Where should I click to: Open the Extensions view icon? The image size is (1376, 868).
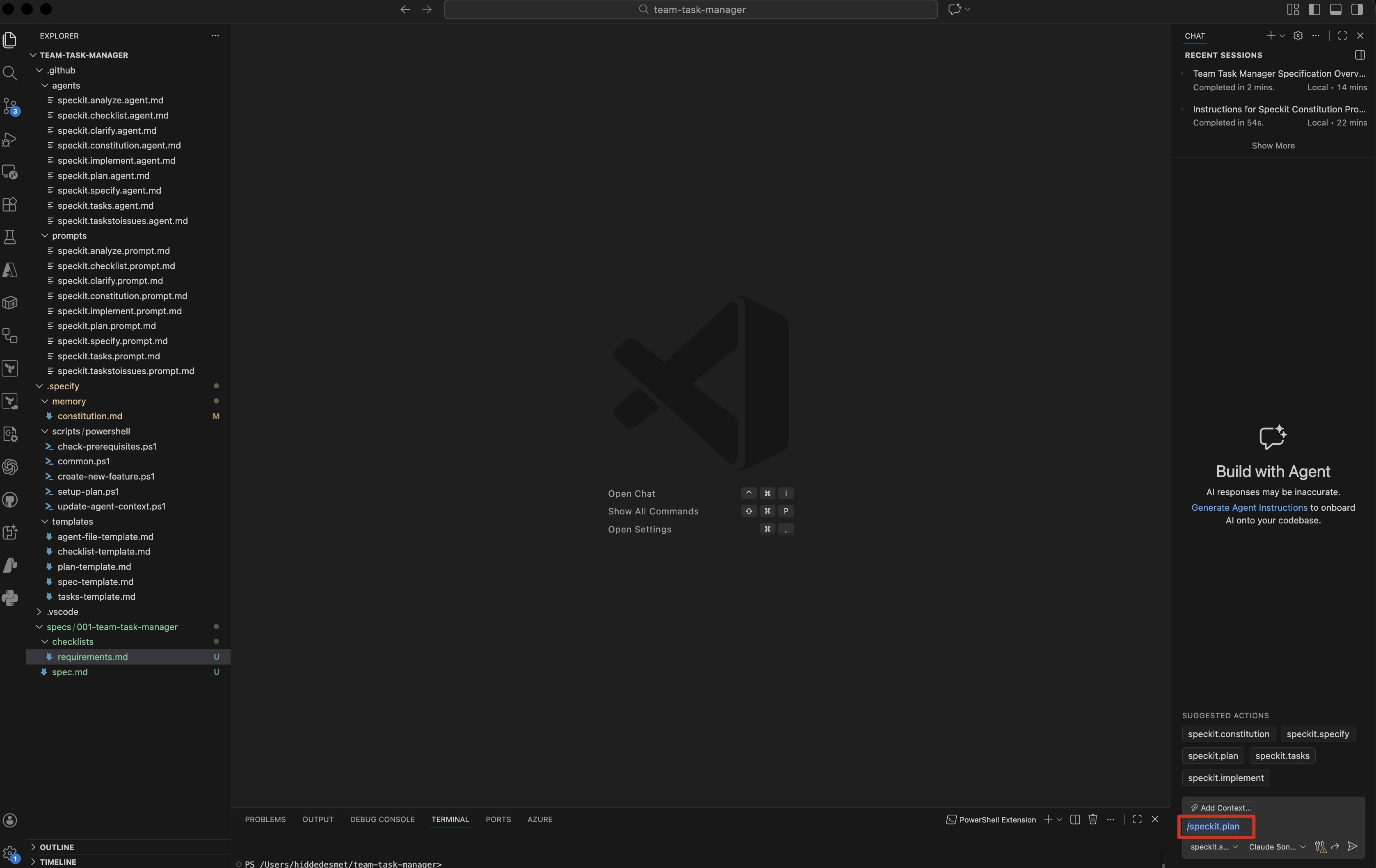10,205
